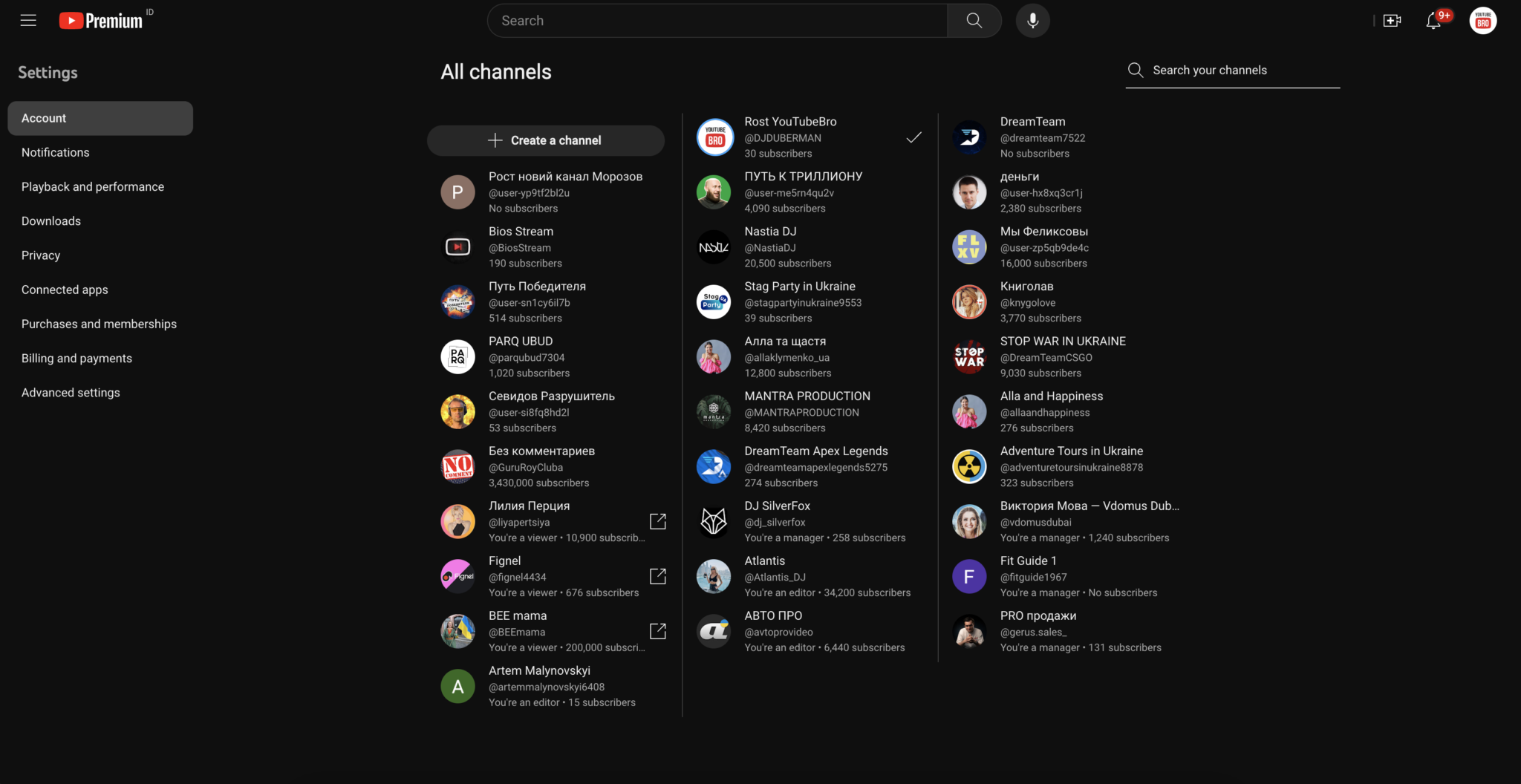Go to Playback and performance settings

pos(93,186)
